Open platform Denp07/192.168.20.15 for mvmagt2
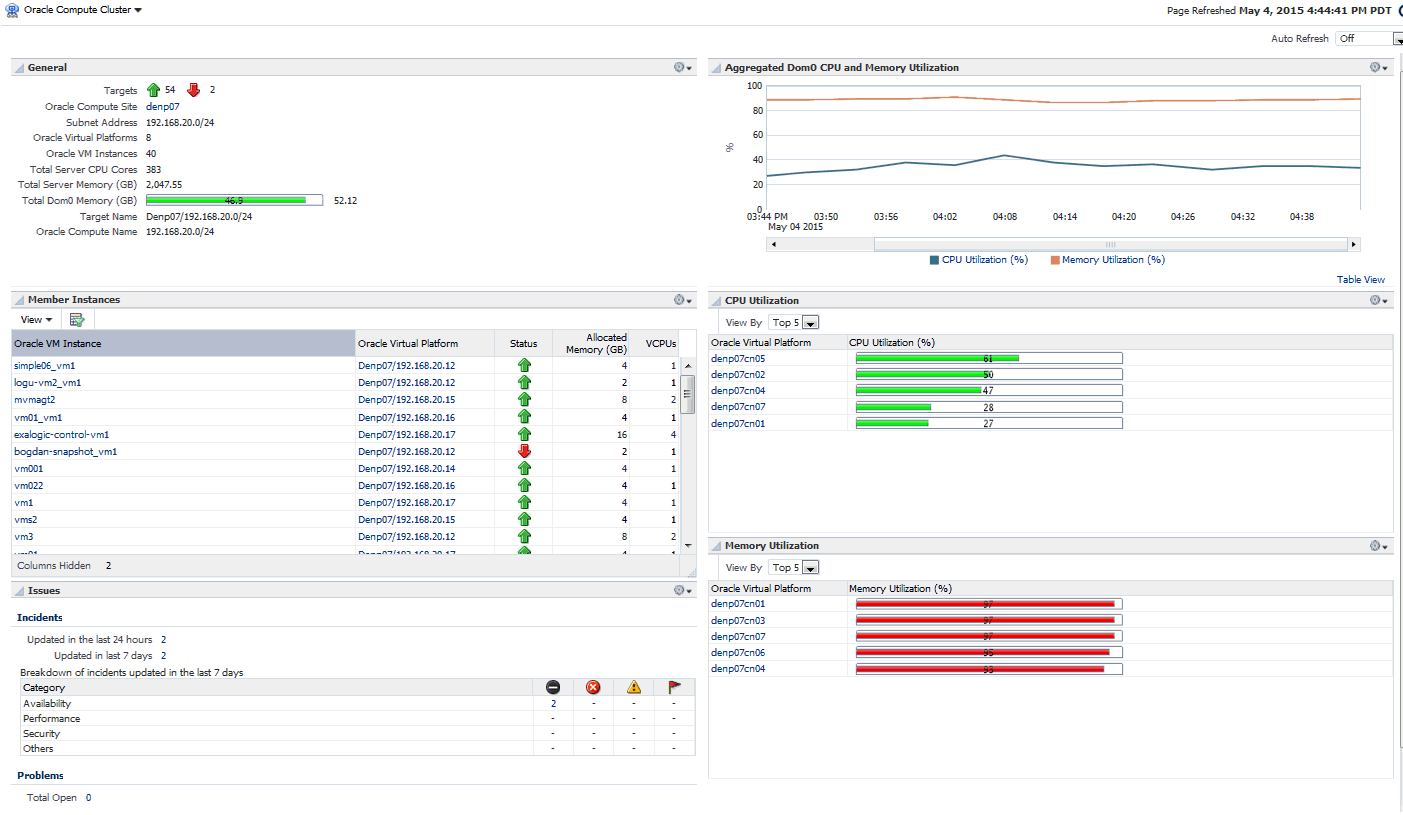The image size is (1403, 815). point(406,400)
